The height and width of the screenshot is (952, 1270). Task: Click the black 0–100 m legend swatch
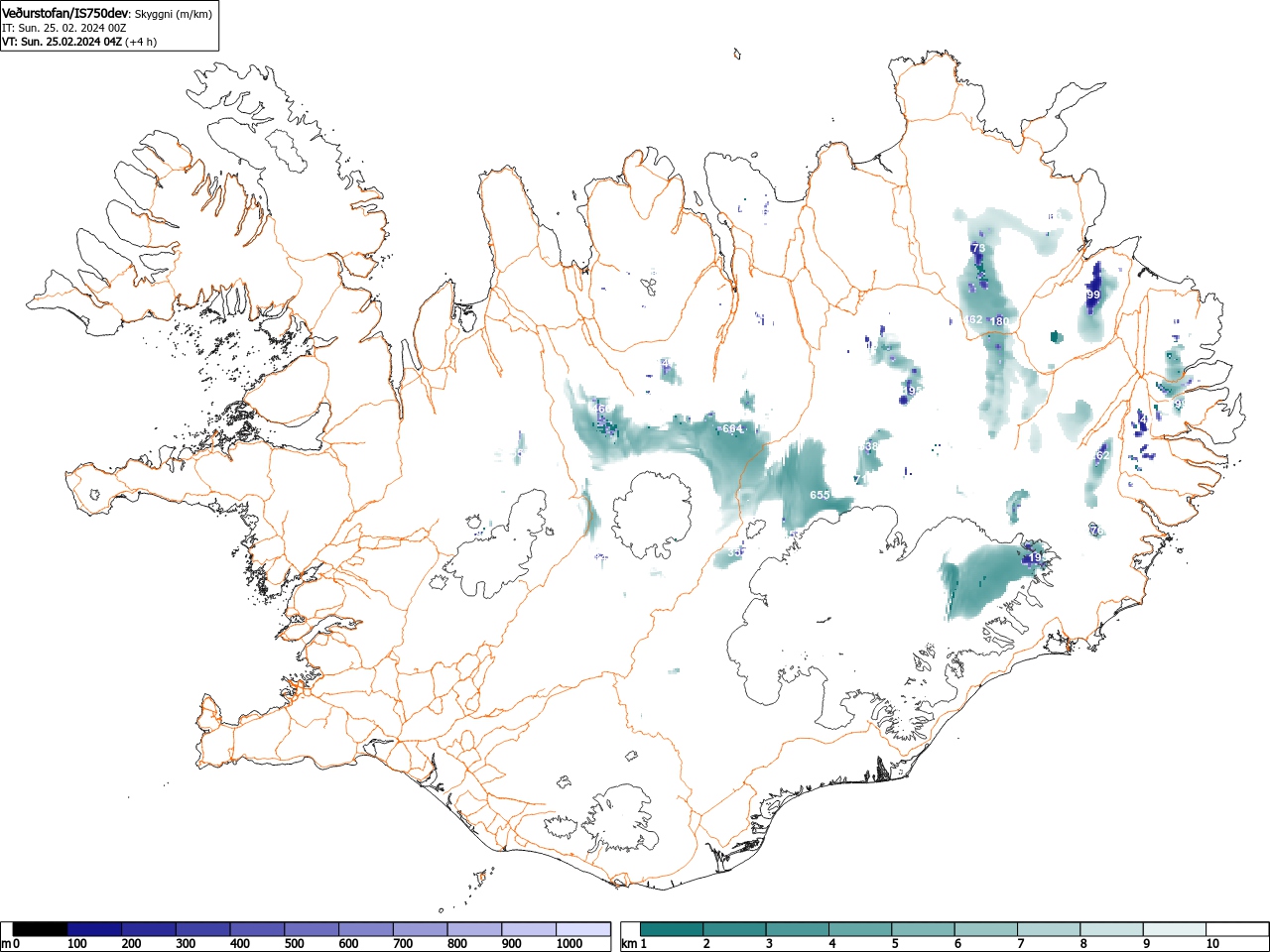[41, 929]
